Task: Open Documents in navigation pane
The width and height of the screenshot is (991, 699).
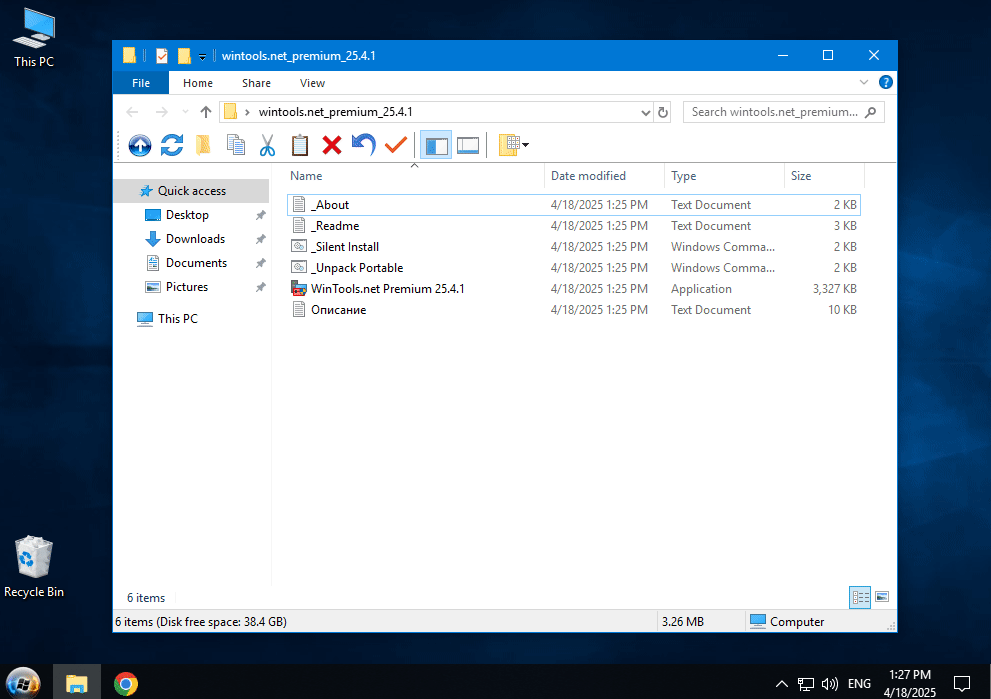Action: (196, 263)
